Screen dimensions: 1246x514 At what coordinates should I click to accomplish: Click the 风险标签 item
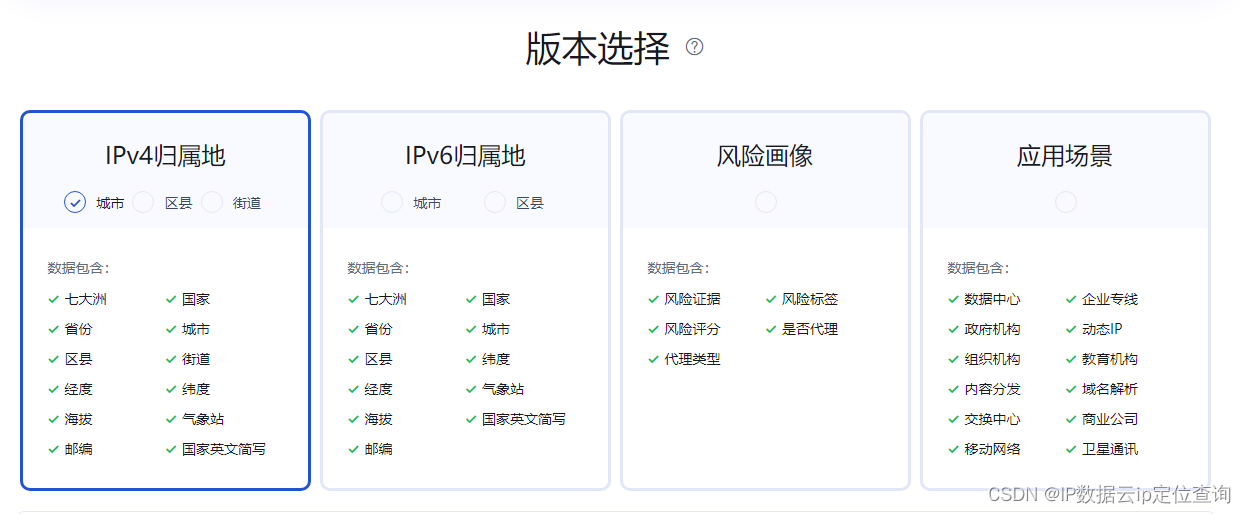click(x=810, y=299)
